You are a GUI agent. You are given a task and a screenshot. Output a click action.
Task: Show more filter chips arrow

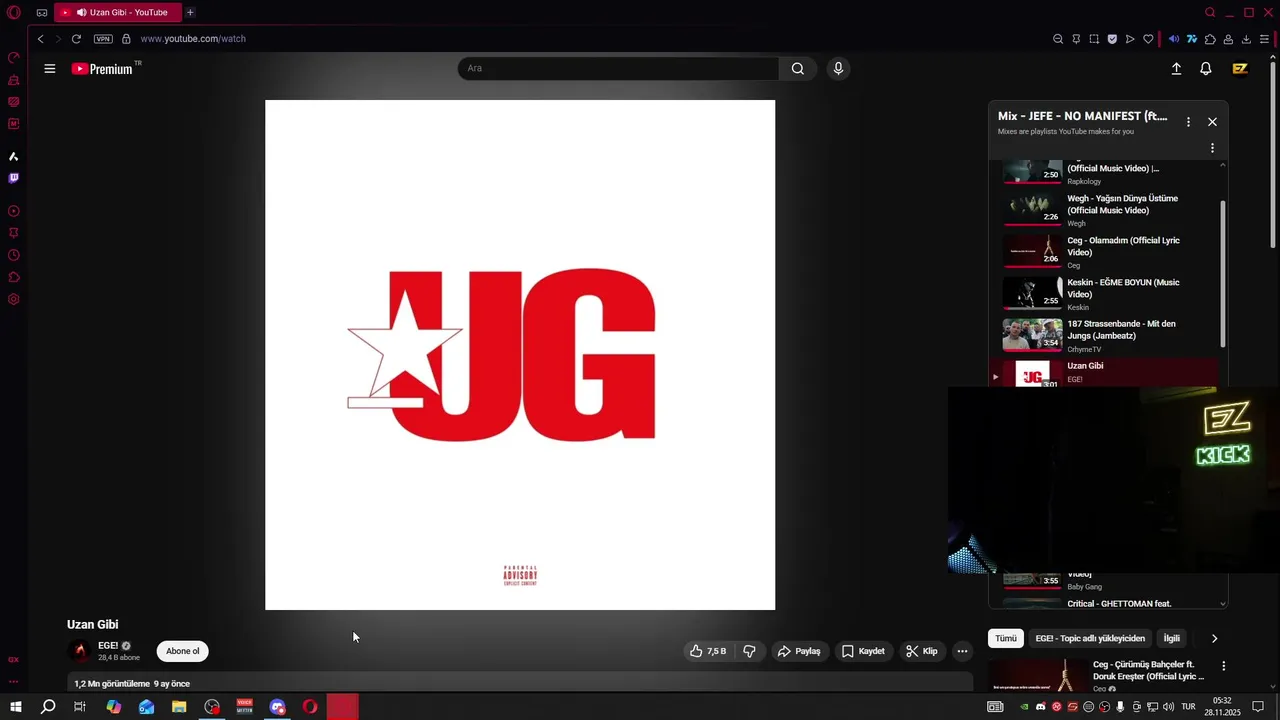(x=1215, y=638)
